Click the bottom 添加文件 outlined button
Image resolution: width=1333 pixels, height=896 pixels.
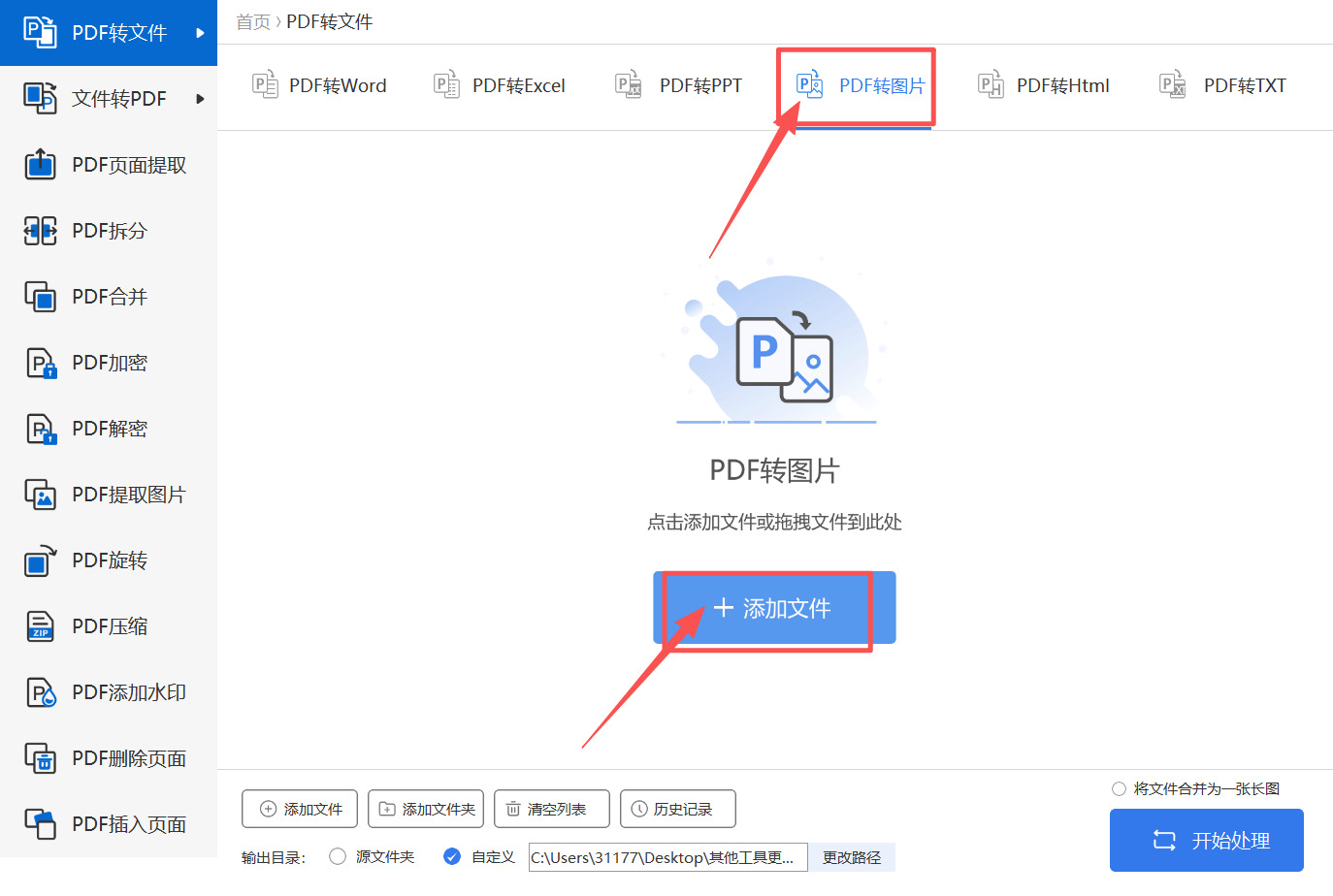tap(300, 809)
